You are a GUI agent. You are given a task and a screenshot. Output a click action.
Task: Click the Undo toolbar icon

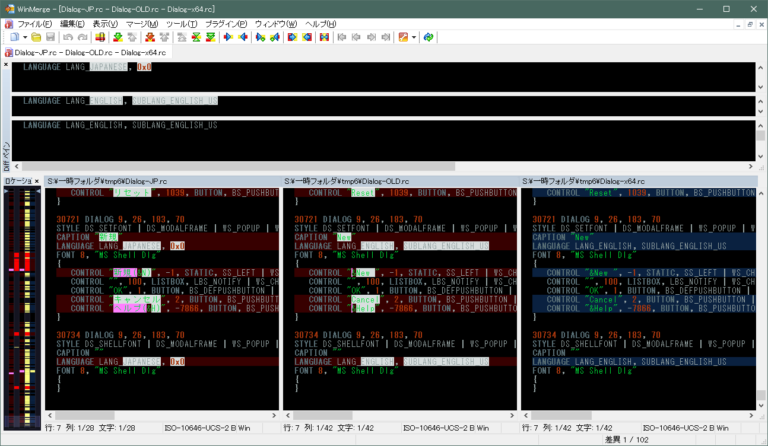[x=66, y=37]
